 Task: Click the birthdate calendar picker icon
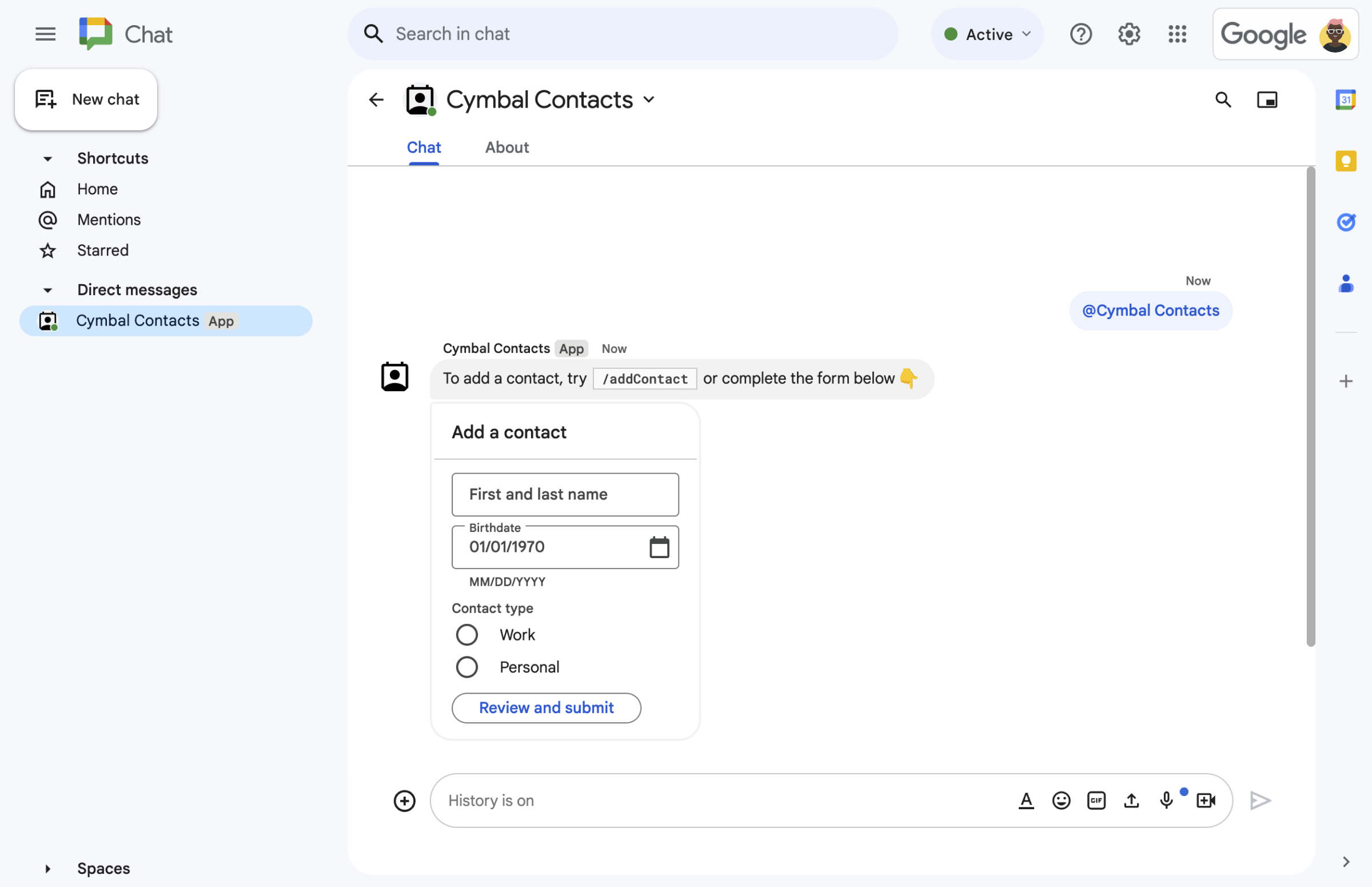659,546
